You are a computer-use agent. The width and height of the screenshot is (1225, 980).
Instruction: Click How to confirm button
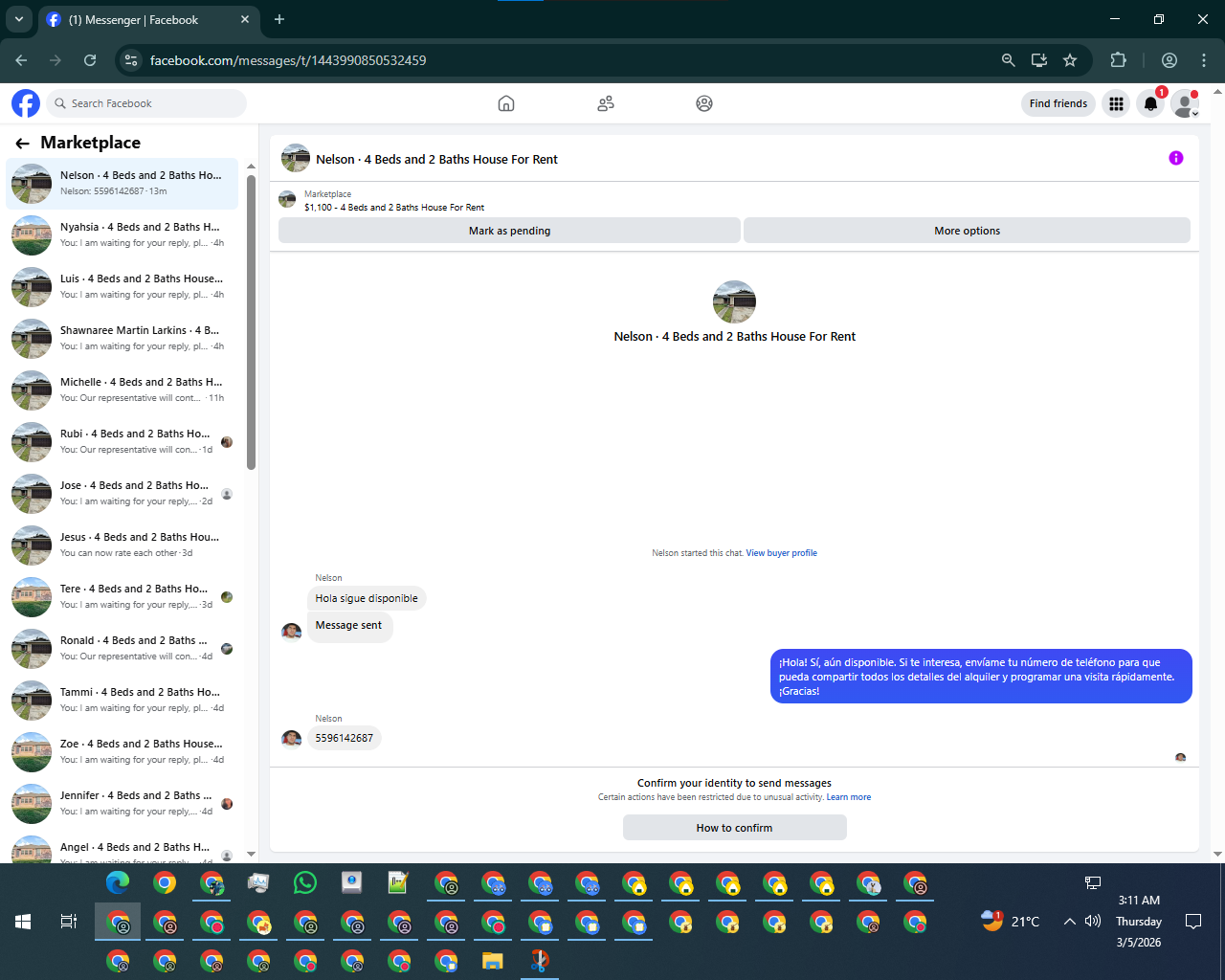pos(734,828)
